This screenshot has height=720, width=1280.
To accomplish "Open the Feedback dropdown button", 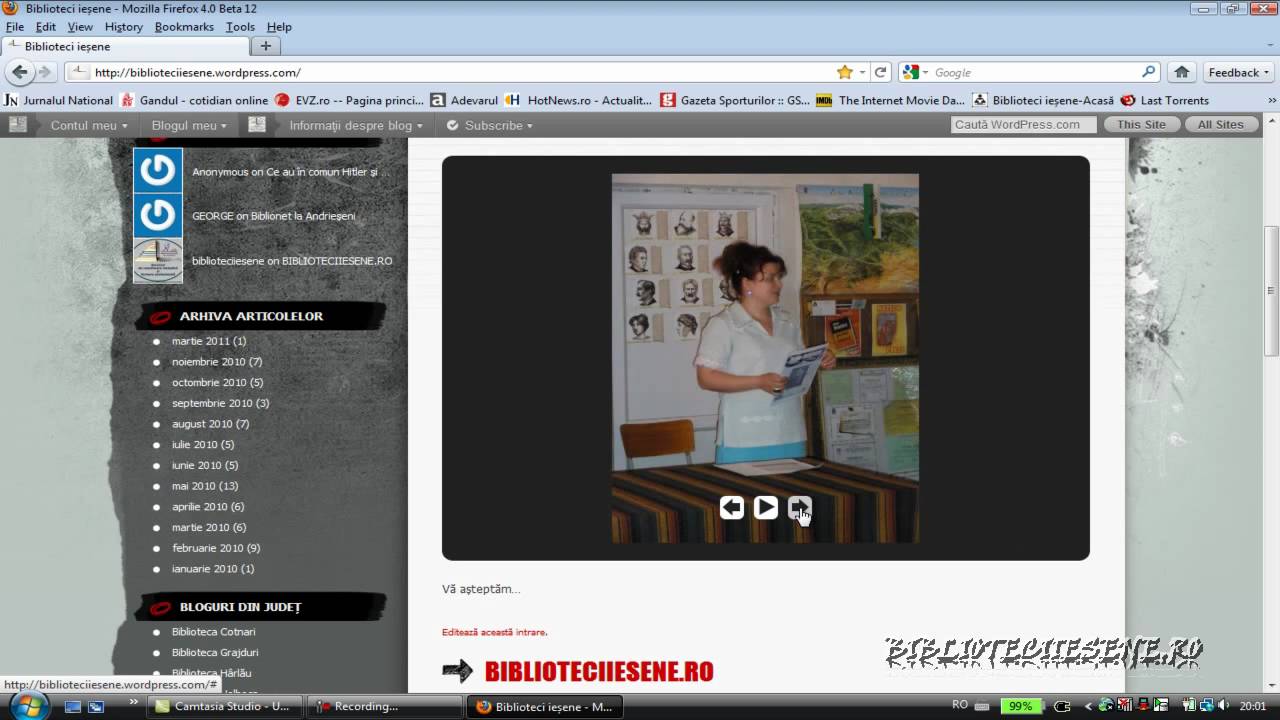I will pyautogui.click(x=1238, y=72).
